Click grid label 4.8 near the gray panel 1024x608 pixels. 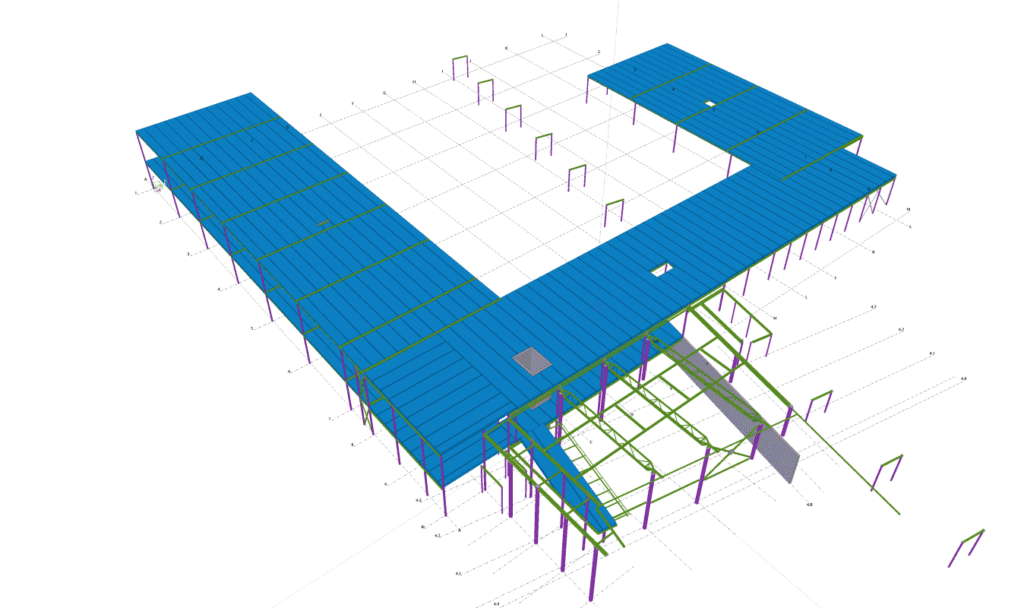point(809,505)
